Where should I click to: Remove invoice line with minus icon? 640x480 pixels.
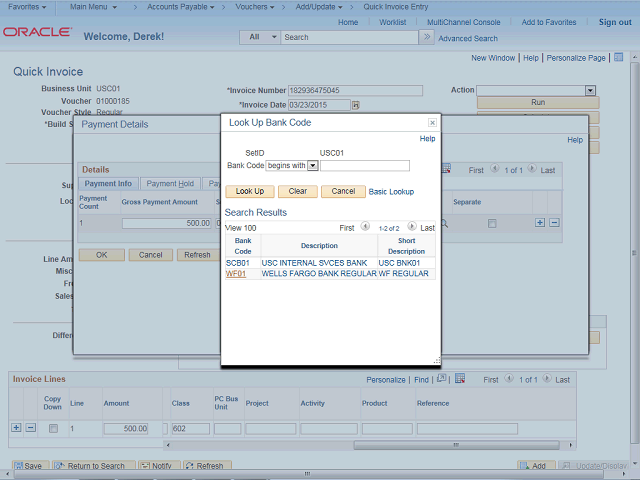(x=31, y=428)
